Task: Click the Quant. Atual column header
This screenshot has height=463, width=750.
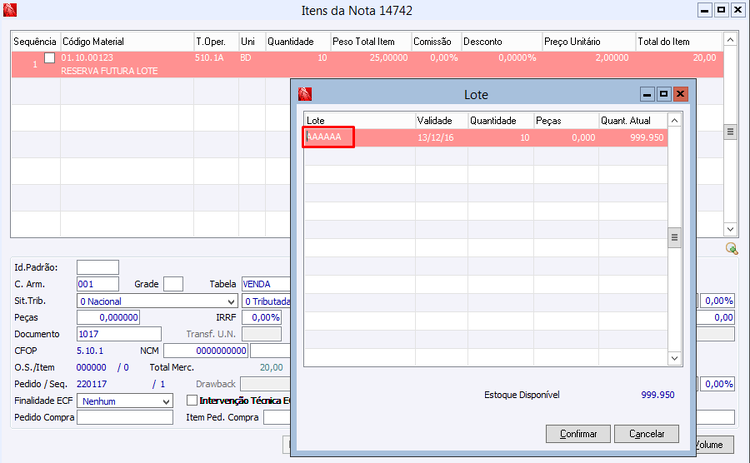Action: click(x=633, y=121)
